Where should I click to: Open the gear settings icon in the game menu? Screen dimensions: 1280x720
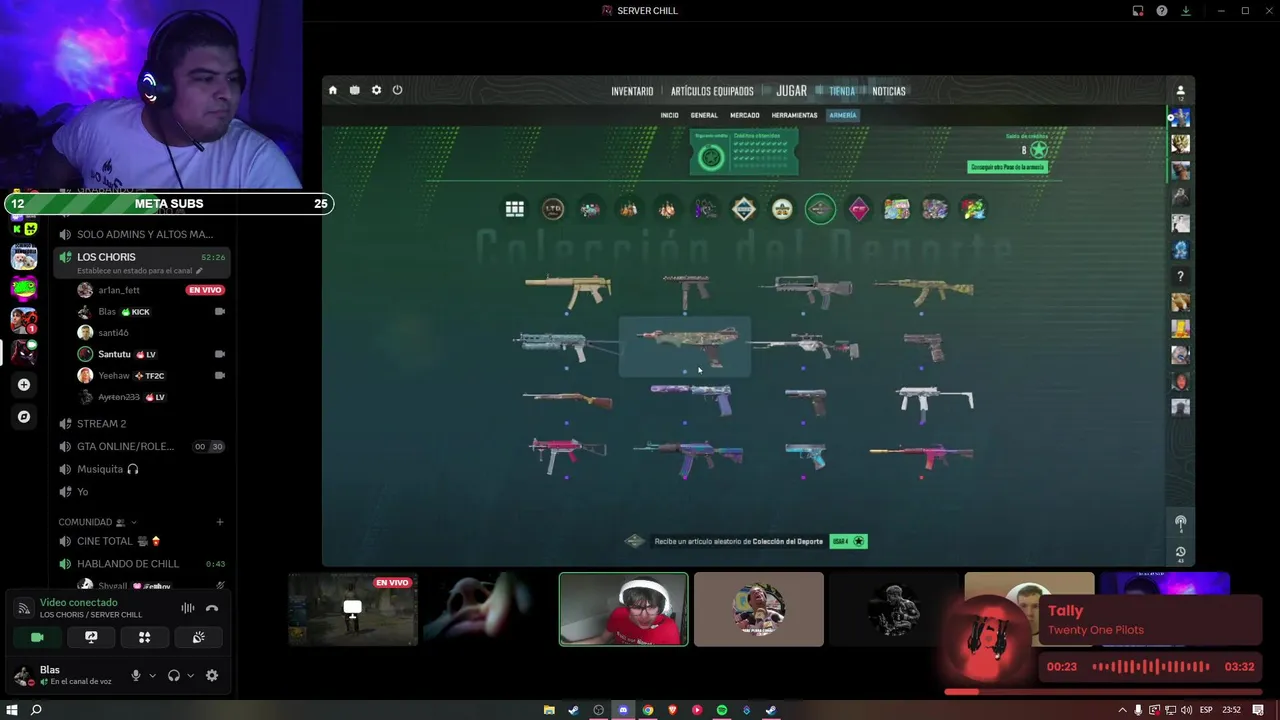pos(376,90)
